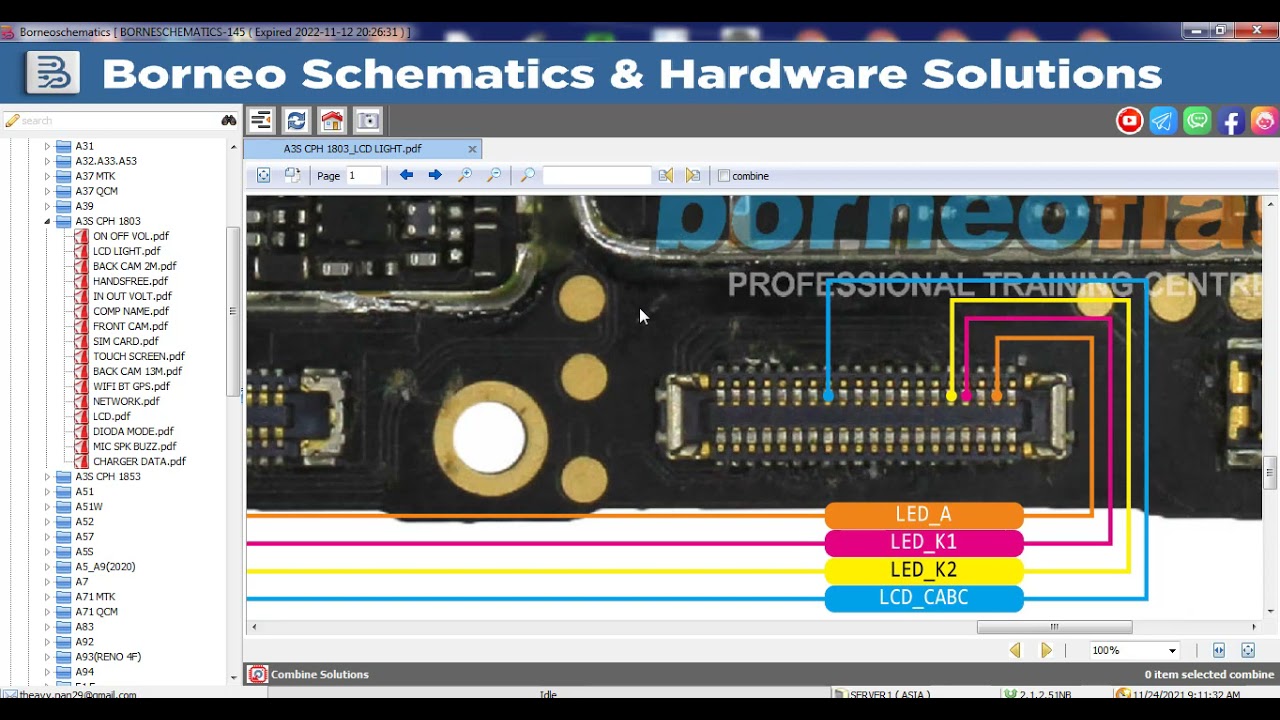Expand the A32.A33.A53 folder arrow

point(47,161)
